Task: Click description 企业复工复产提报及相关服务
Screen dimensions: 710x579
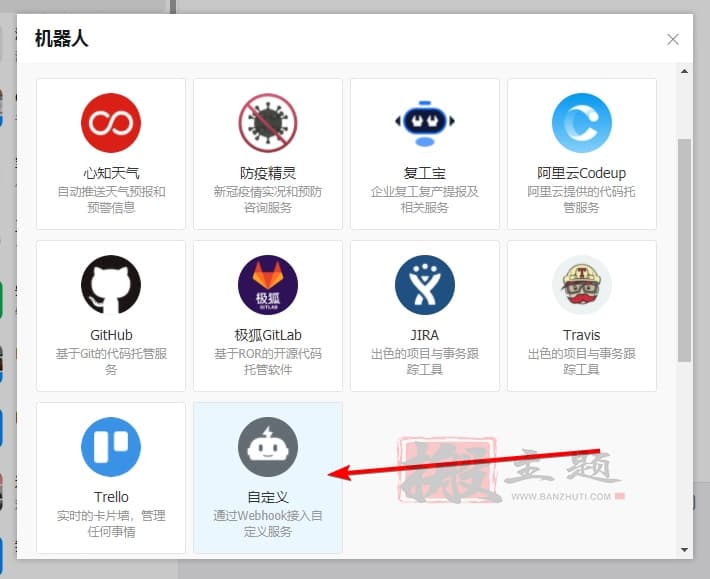Action: click(425, 200)
